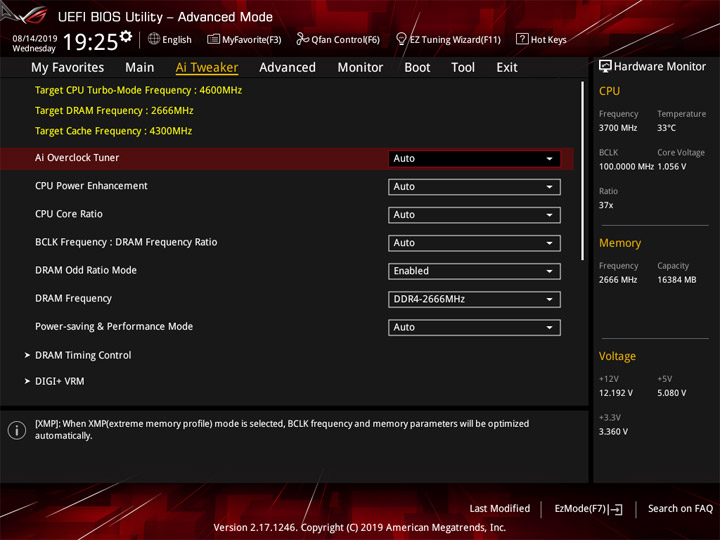Click the 08/14/2019 date text
This screenshot has width=720, height=540.
pos(34,39)
